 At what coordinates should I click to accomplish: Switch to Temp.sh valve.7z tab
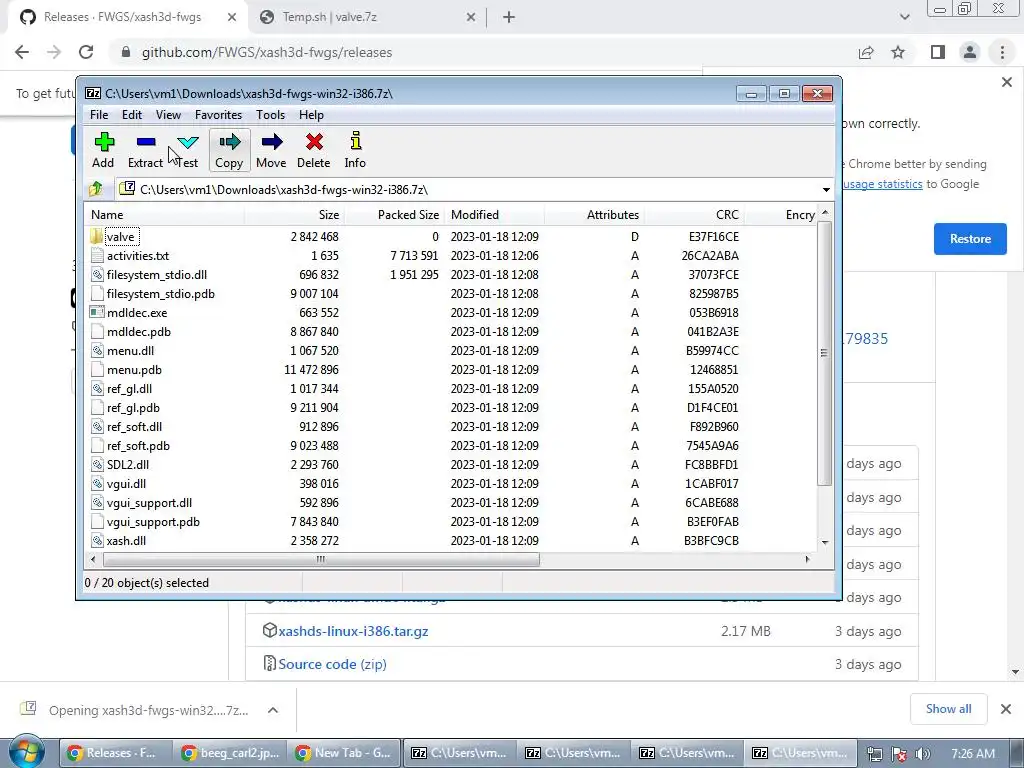click(367, 18)
